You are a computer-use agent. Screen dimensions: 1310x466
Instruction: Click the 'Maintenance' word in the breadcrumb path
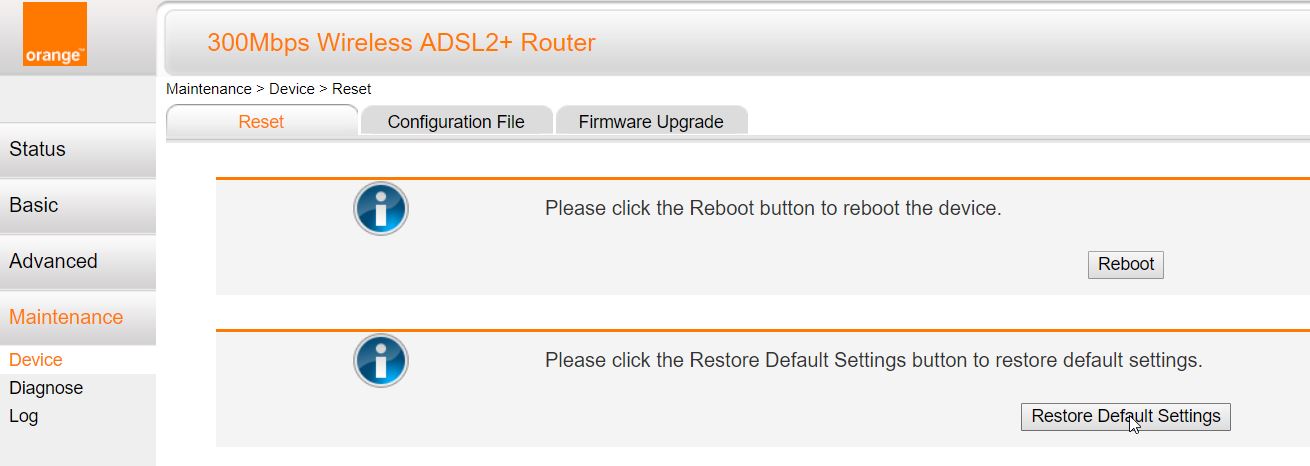coord(209,89)
